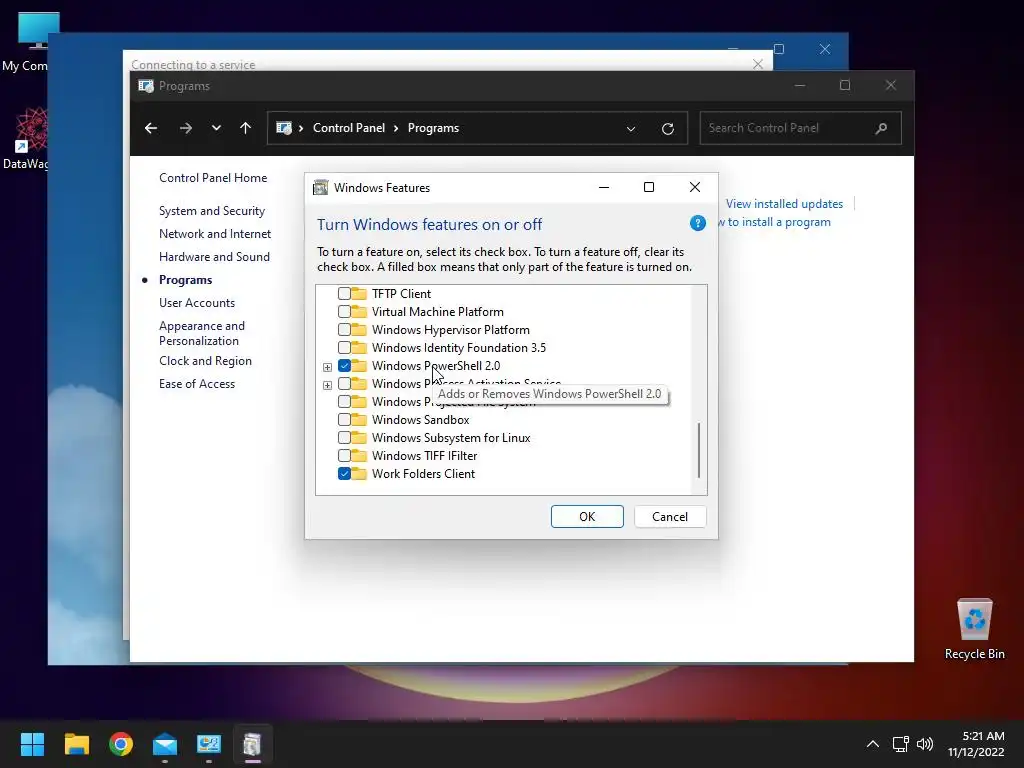Open the Control Panel taskbar icon
The height and width of the screenshot is (768, 1024).
tap(209, 744)
